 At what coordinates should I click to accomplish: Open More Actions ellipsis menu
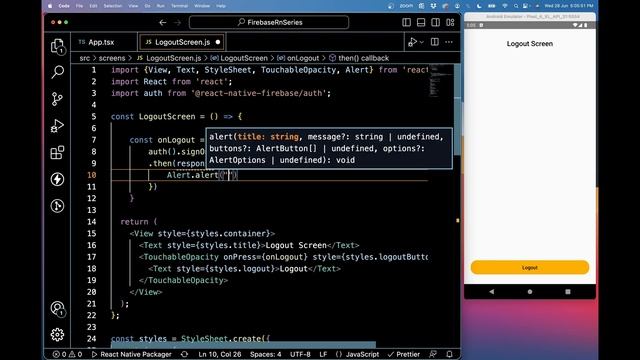pyautogui.click(x=449, y=42)
